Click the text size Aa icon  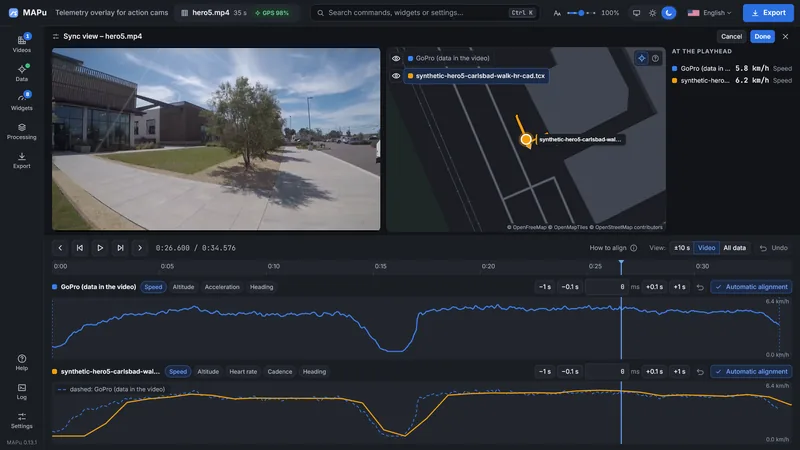(557, 13)
